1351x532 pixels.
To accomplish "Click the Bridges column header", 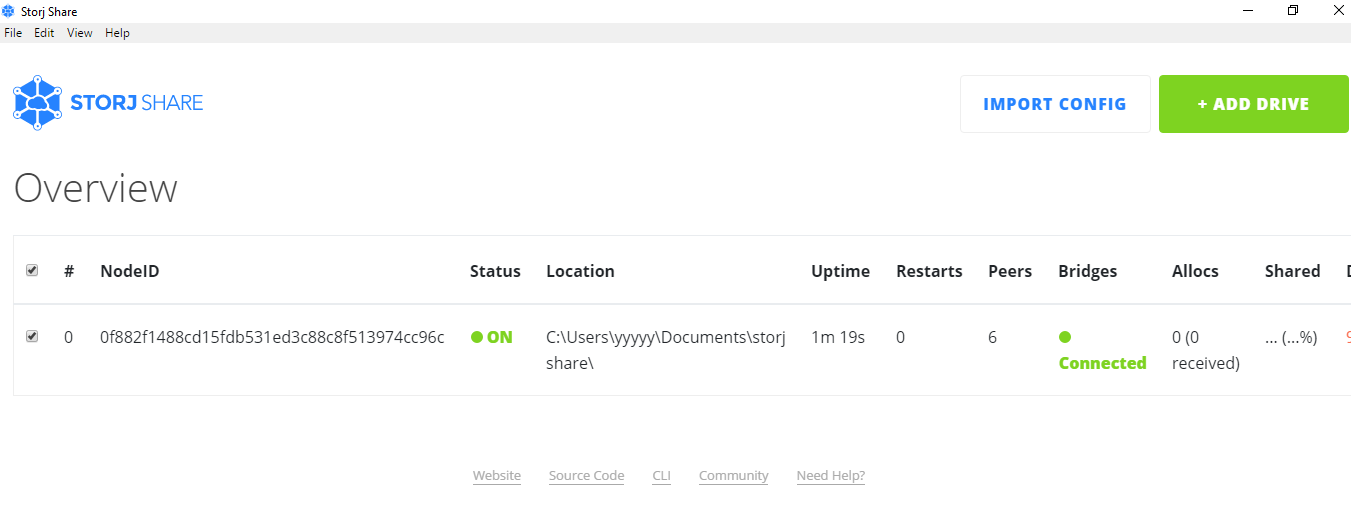I will point(1088,271).
